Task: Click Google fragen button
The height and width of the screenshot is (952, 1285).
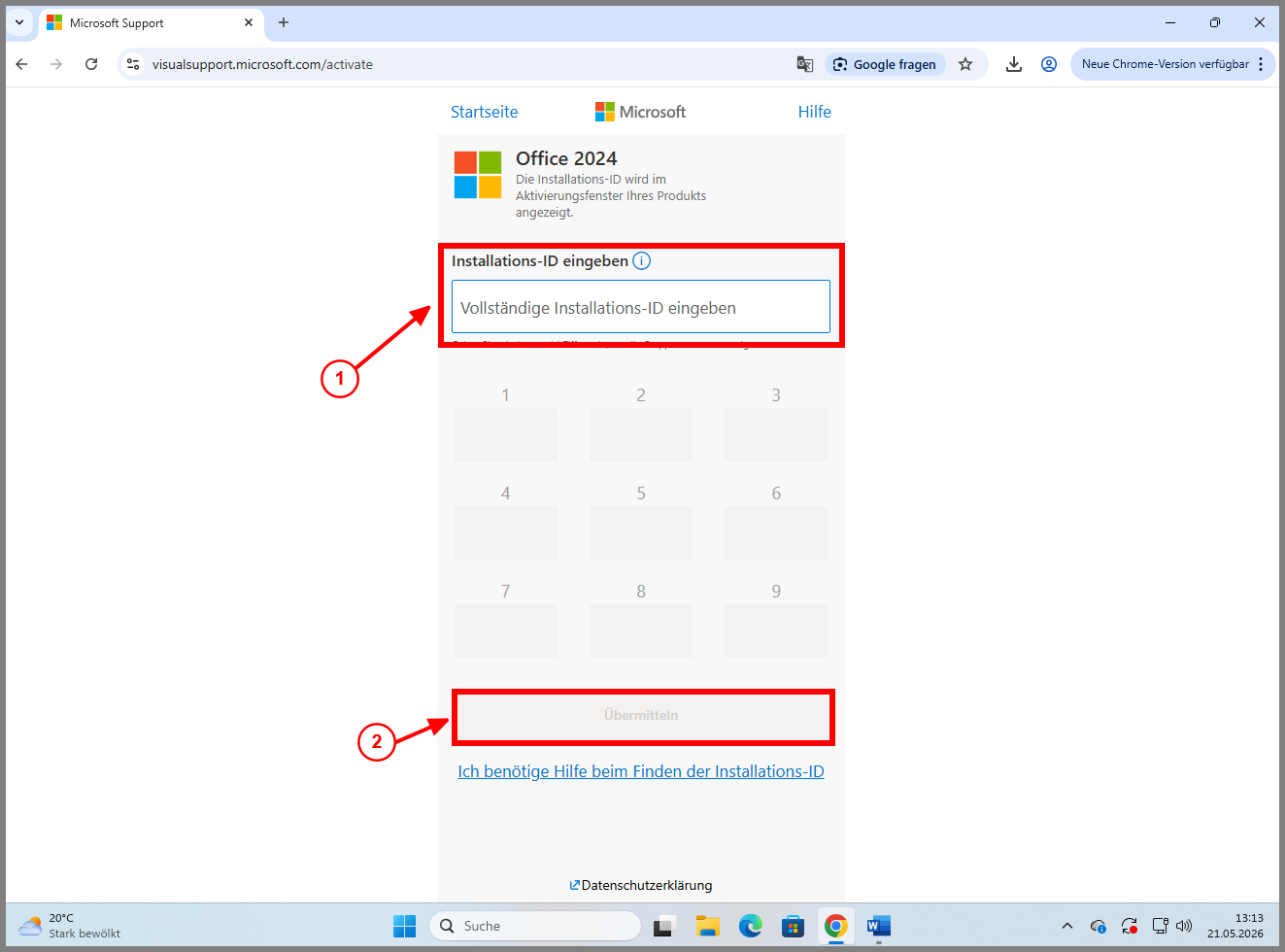Action: tap(885, 64)
